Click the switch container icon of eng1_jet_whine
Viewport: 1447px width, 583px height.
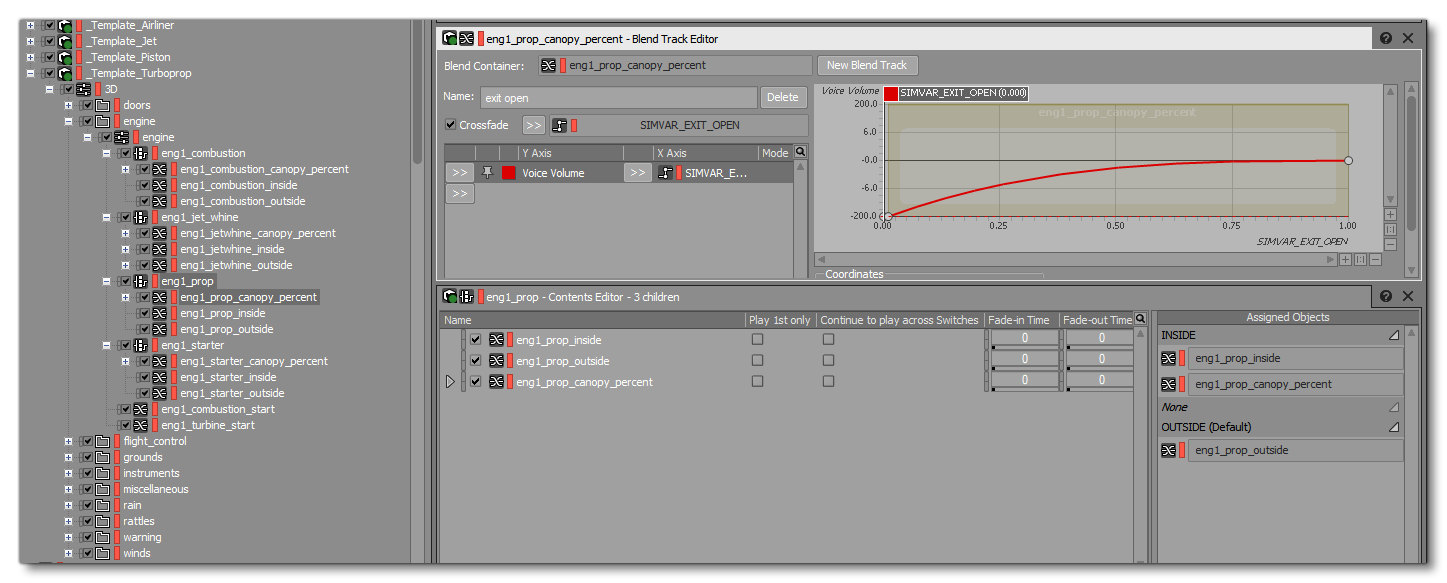140,217
